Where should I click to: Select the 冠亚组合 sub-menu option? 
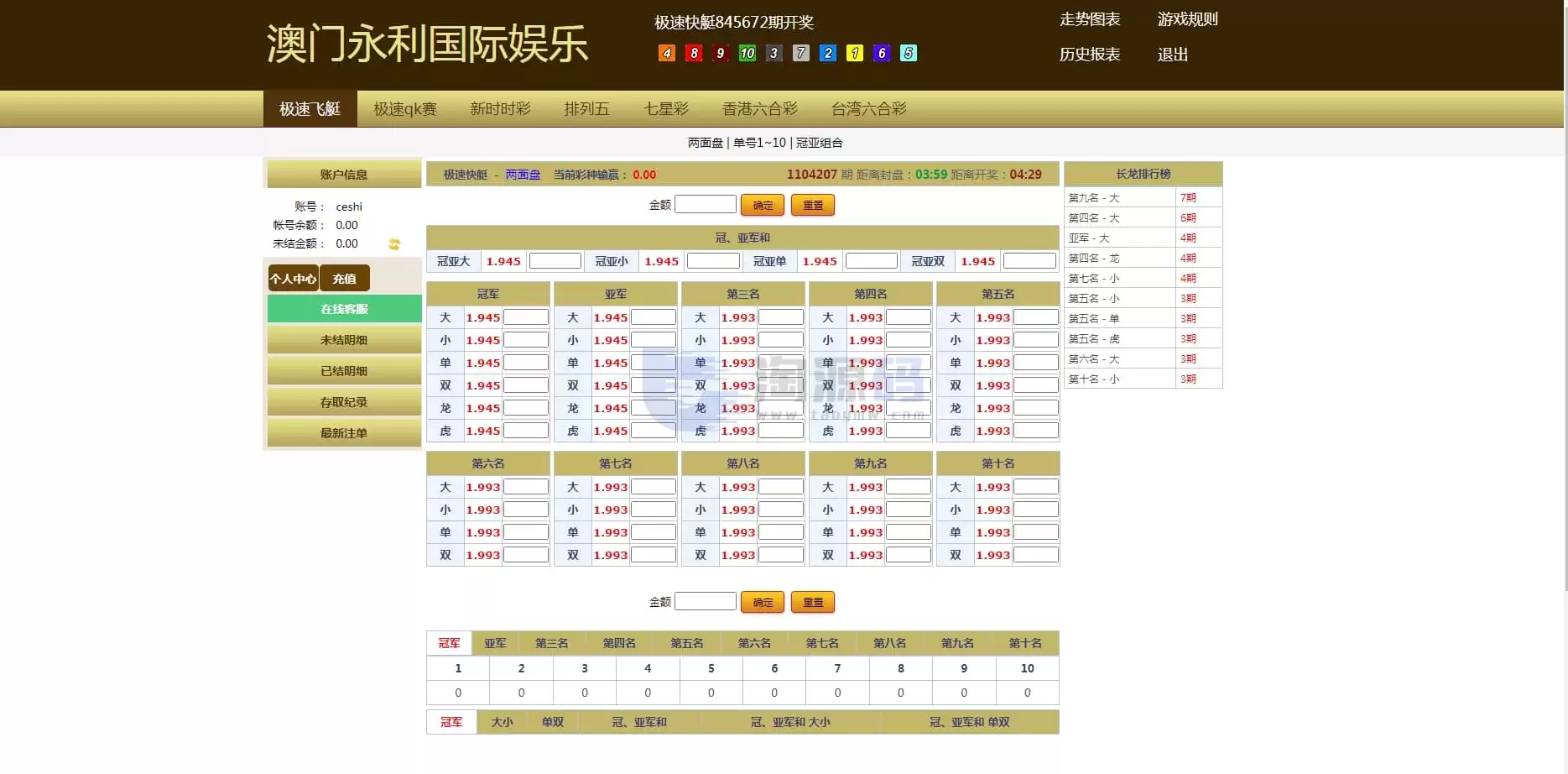(819, 143)
